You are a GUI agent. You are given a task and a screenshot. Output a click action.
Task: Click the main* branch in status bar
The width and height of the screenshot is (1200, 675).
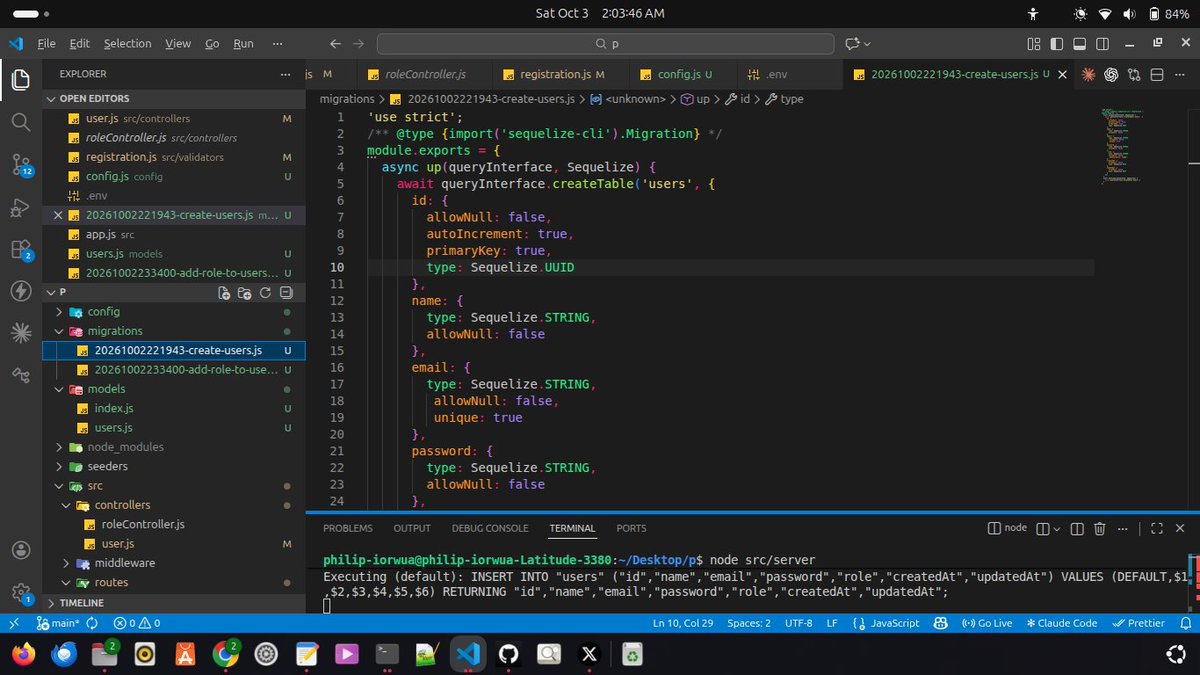57,623
